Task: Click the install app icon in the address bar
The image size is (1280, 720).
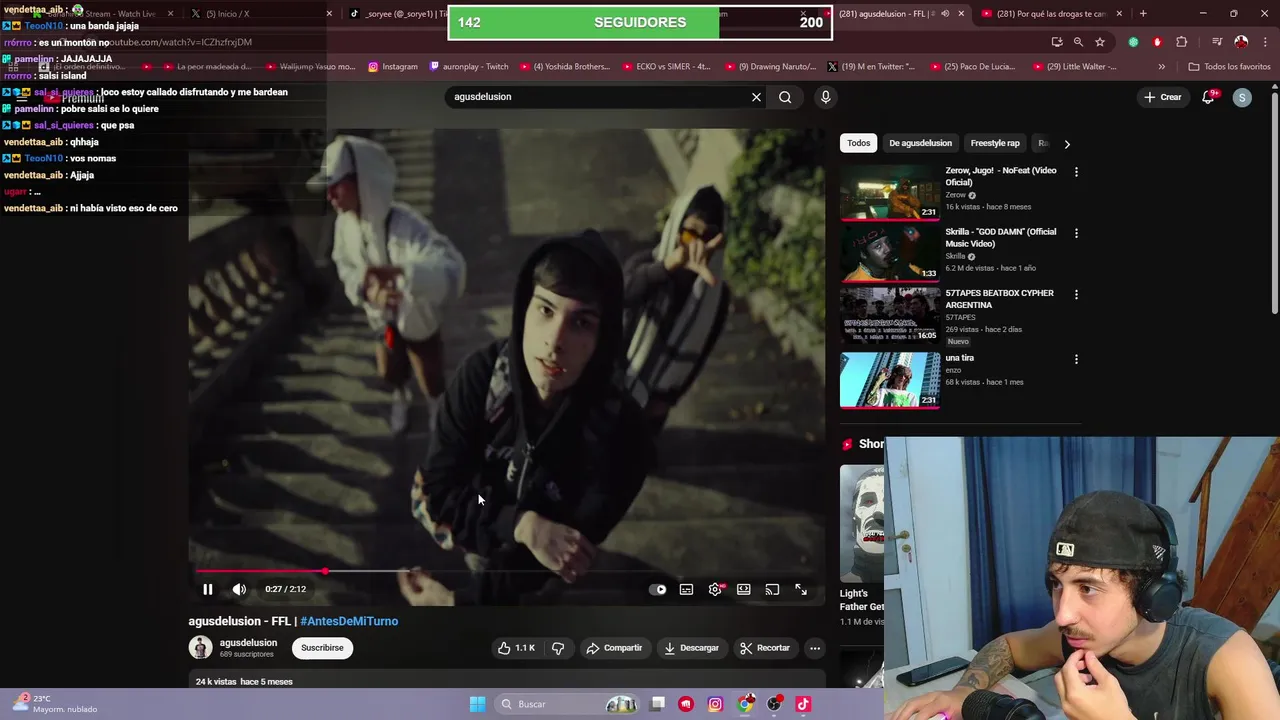Action: [x=1057, y=42]
